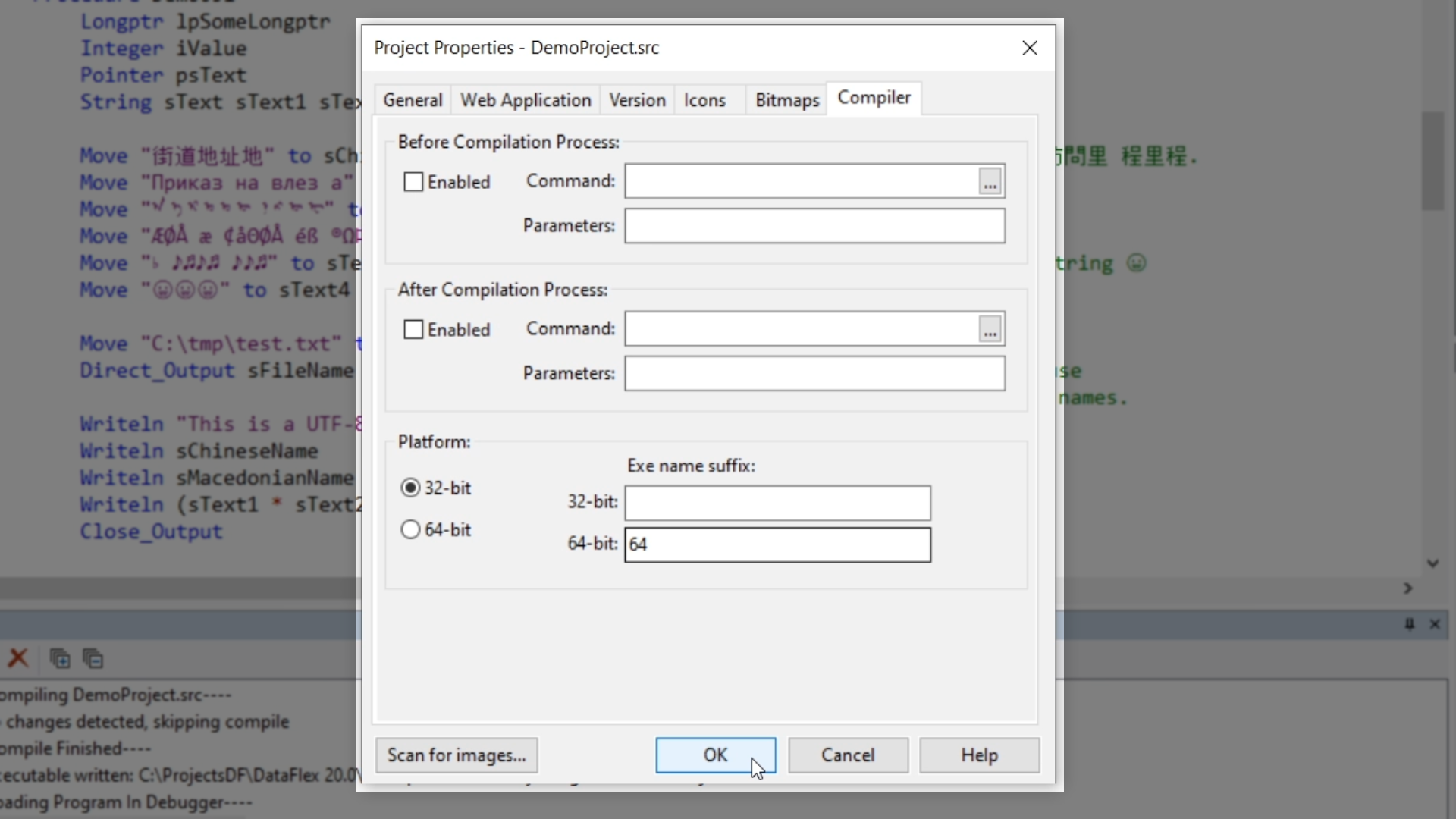Enable the Before Compilation Process checkbox
The image size is (1456, 819).
(x=413, y=182)
